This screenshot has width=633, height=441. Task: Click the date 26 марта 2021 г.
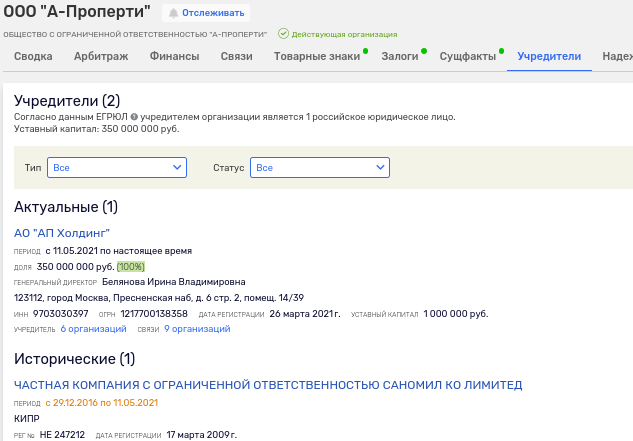[x=305, y=314]
